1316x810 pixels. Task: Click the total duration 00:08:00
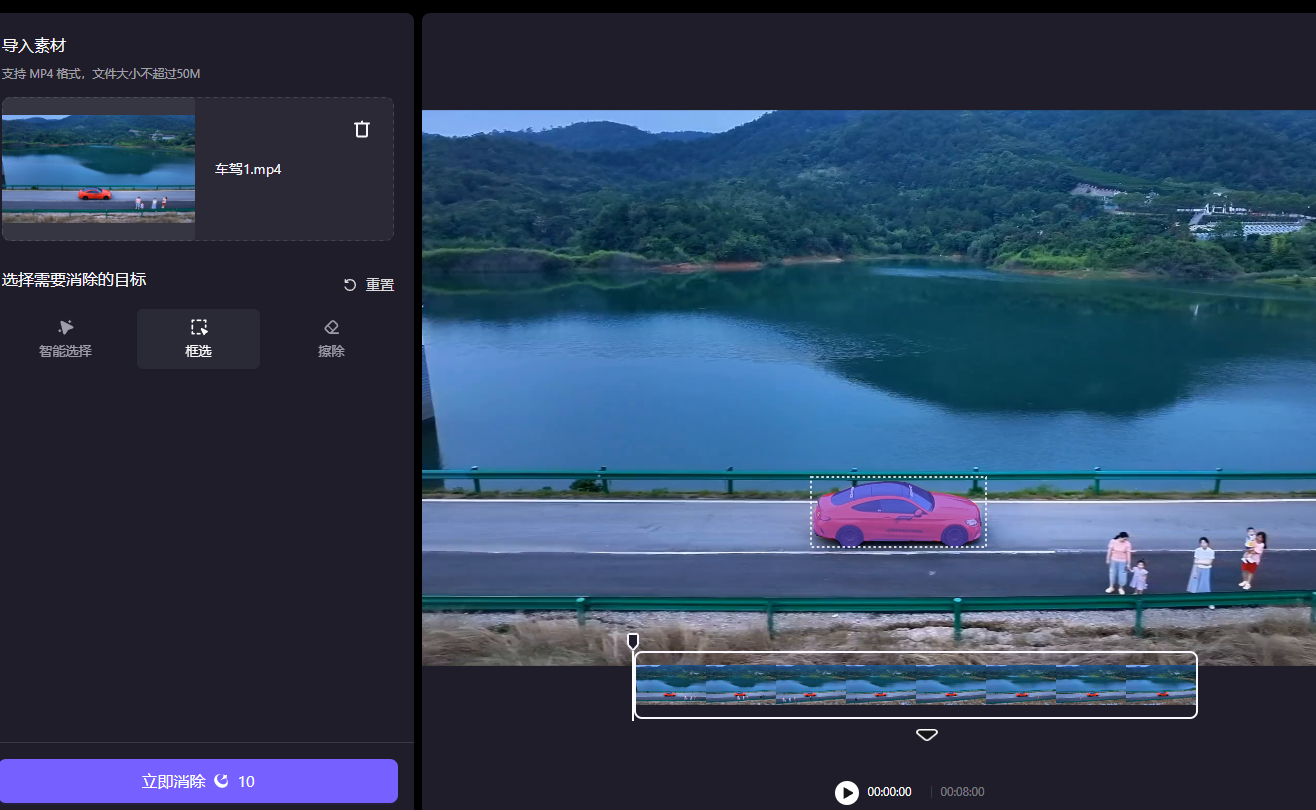[962, 792]
